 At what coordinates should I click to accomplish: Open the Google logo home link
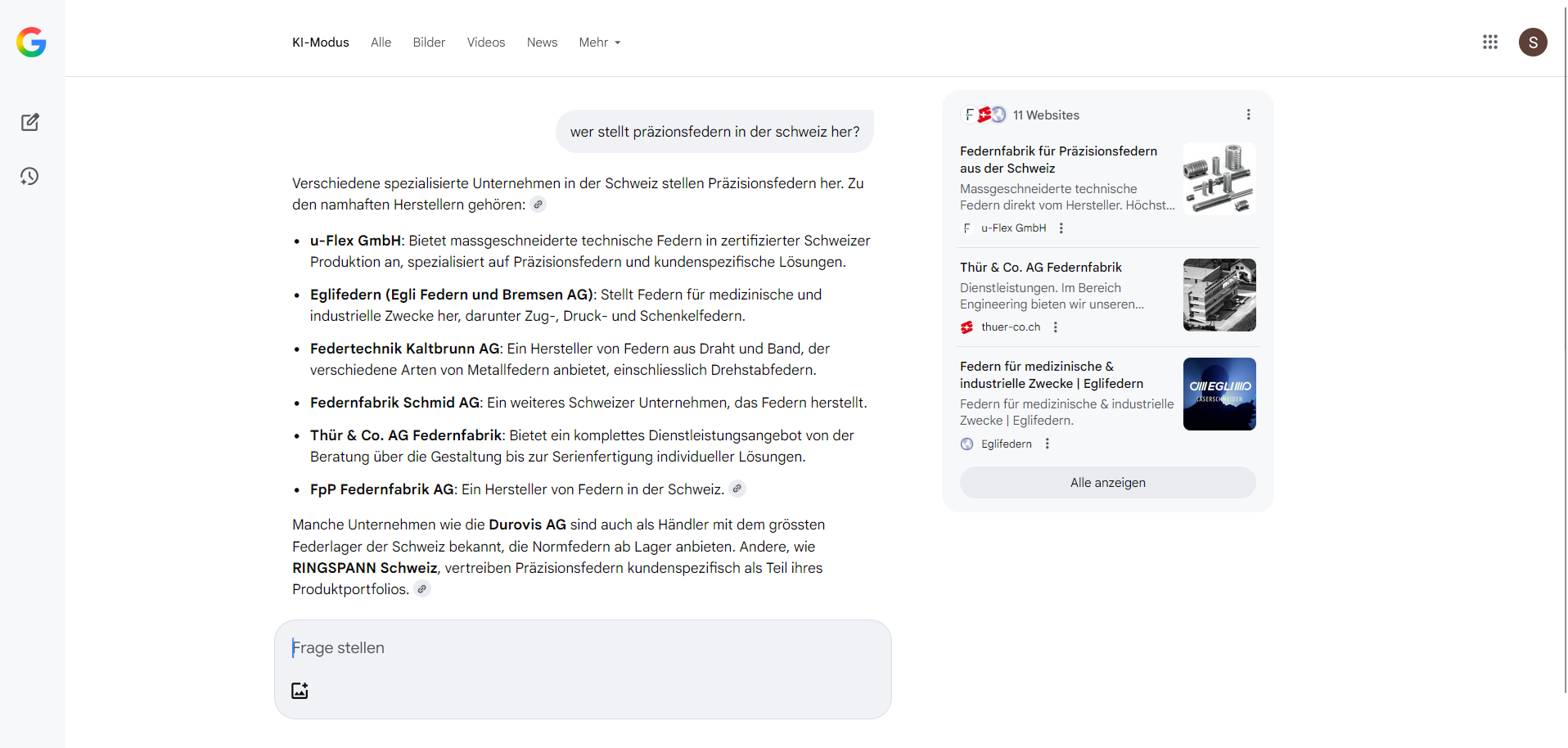tap(31, 42)
